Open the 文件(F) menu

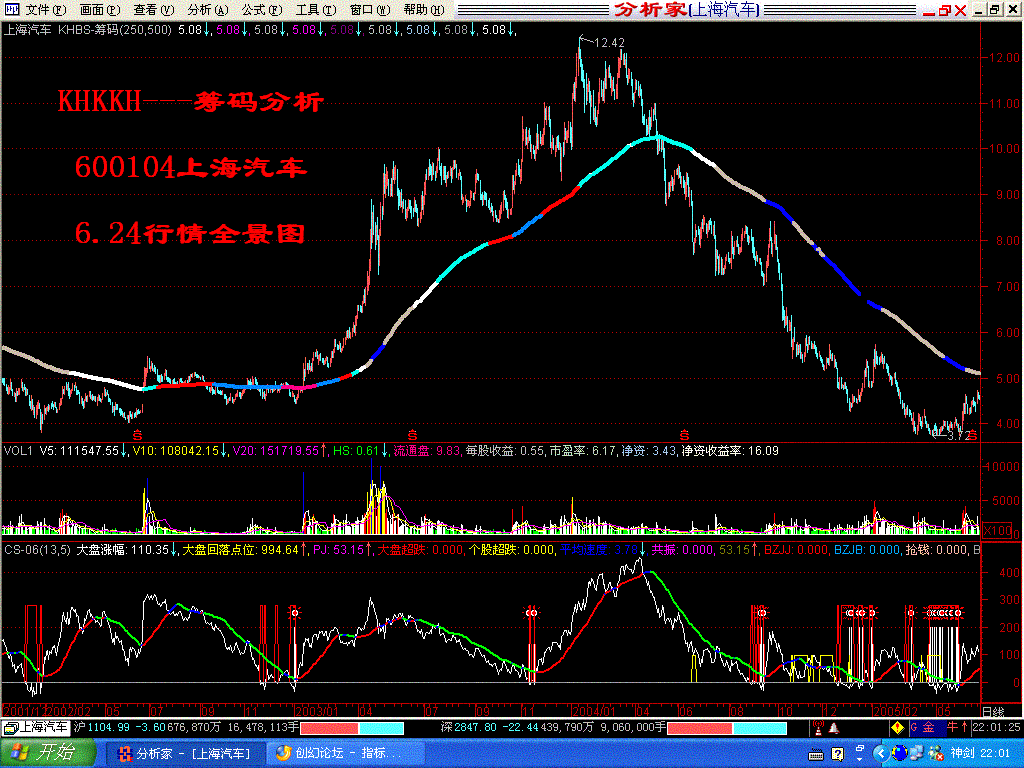click(46, 10)
